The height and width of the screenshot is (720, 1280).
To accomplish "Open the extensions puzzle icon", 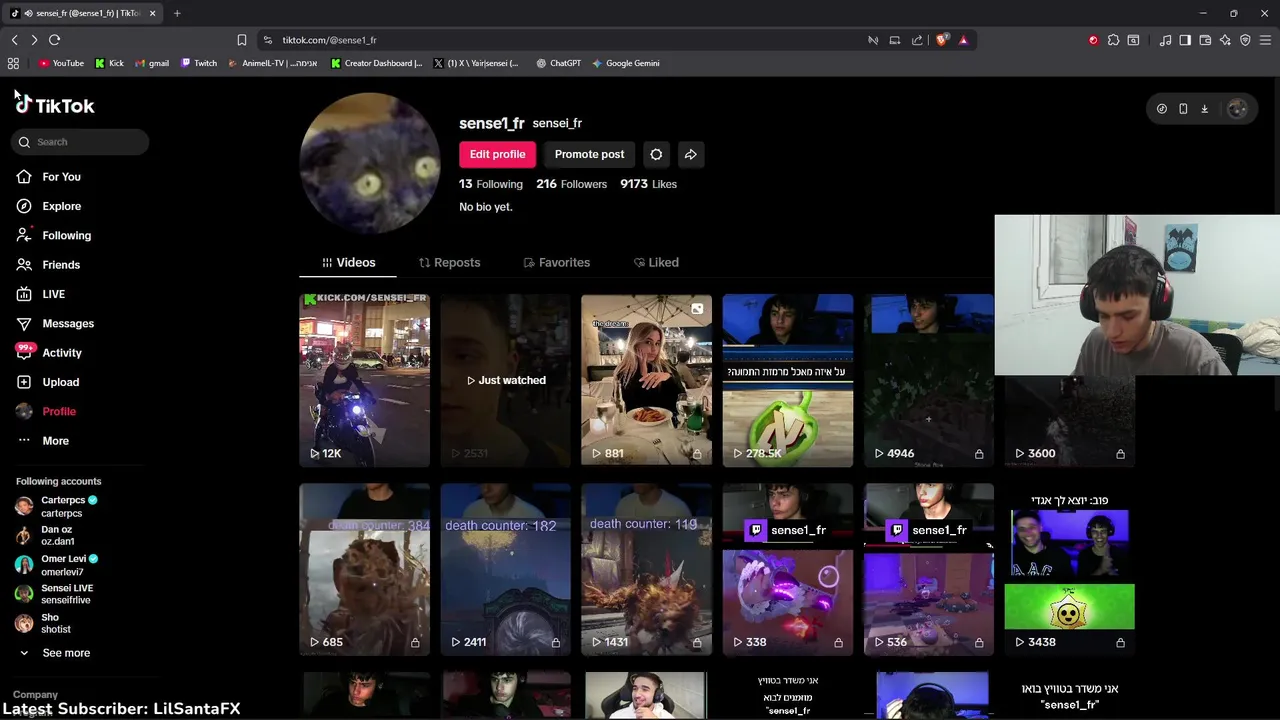I will [x=1113, y=40].
